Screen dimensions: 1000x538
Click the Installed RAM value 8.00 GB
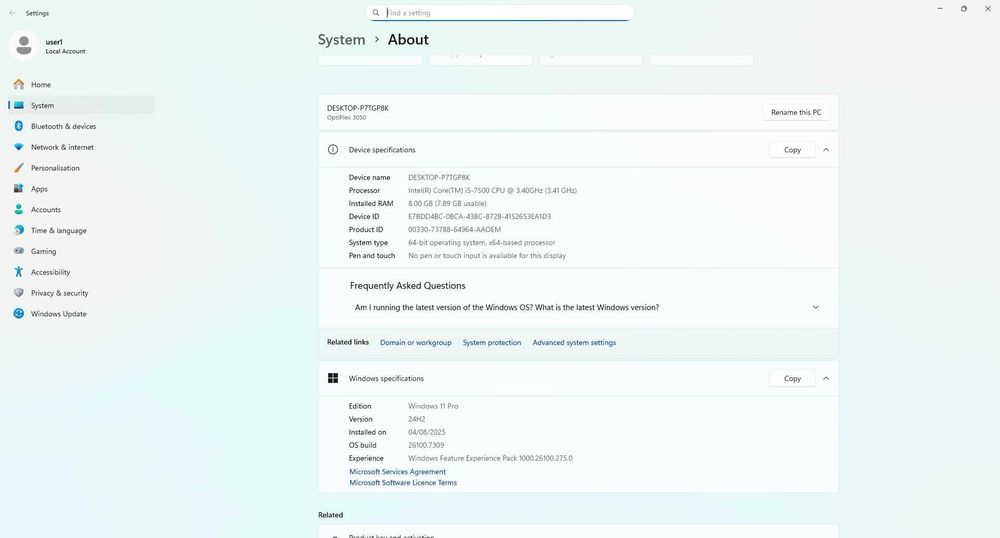point(447,203)
